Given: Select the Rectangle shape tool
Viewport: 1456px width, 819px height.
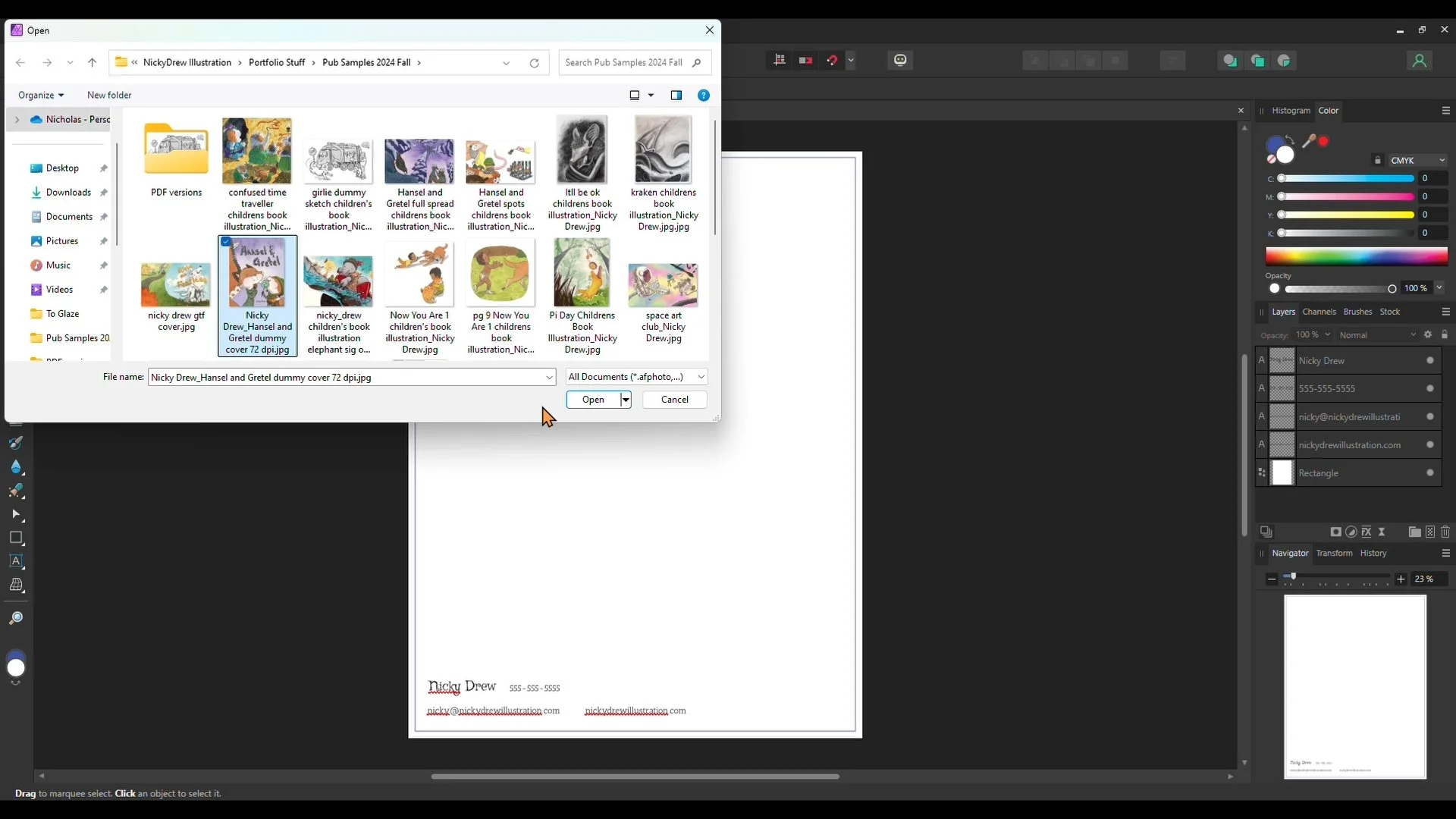Looking at the screenshot, I should (x=16, y=538).
